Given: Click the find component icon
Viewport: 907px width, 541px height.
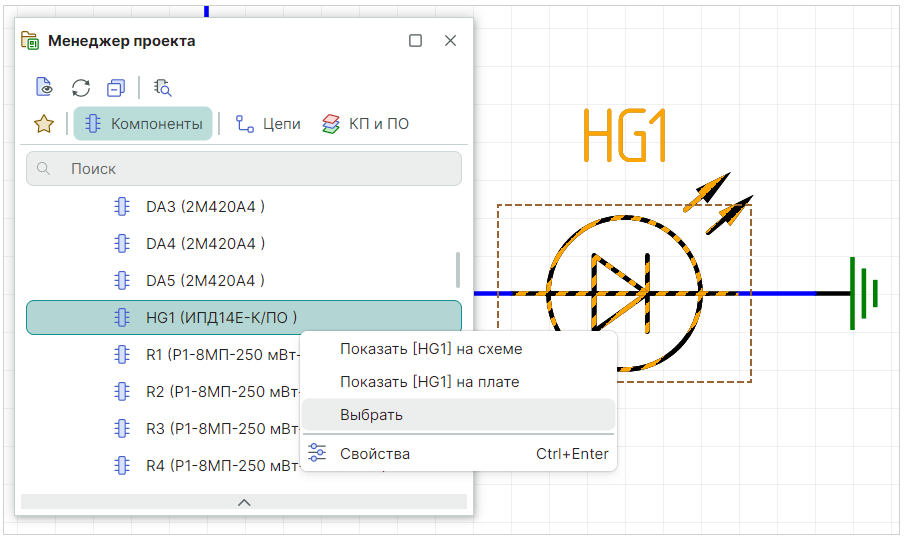Looking at the screenshot, I should (163, 87).
